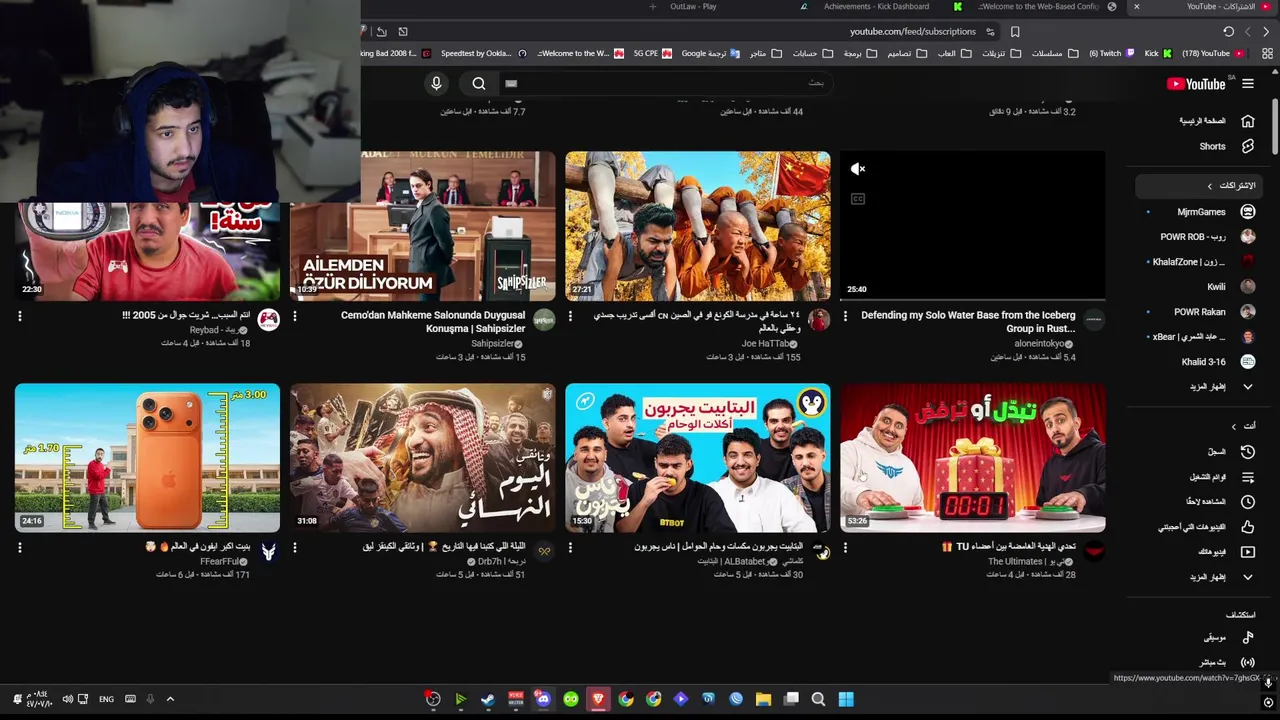The image size is (1280, 720).
Task: Open File Explorer from the taskbar
Action: (x=763, y=699)
